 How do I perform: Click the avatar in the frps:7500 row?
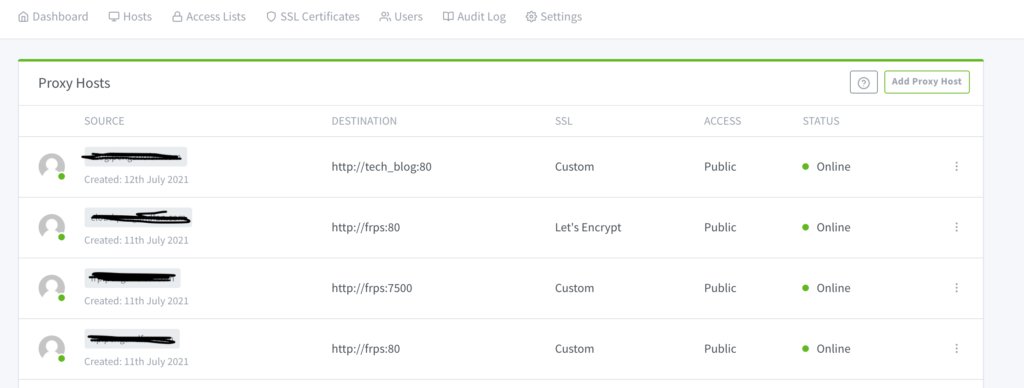[52, 288]
